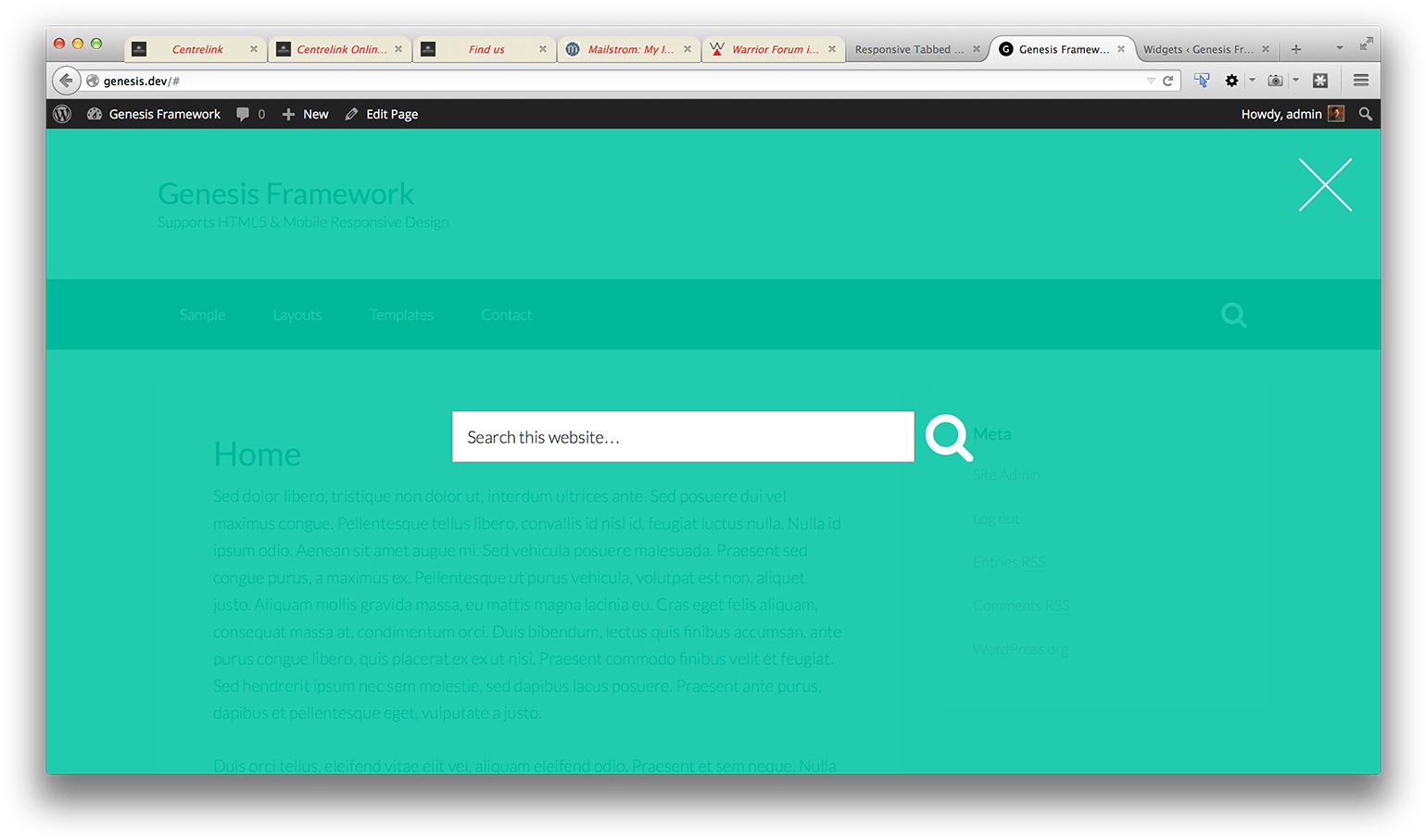Click Edit Page in the admin bar
The height and width of the screenshot is (840, 1426).
coord(382,114)
